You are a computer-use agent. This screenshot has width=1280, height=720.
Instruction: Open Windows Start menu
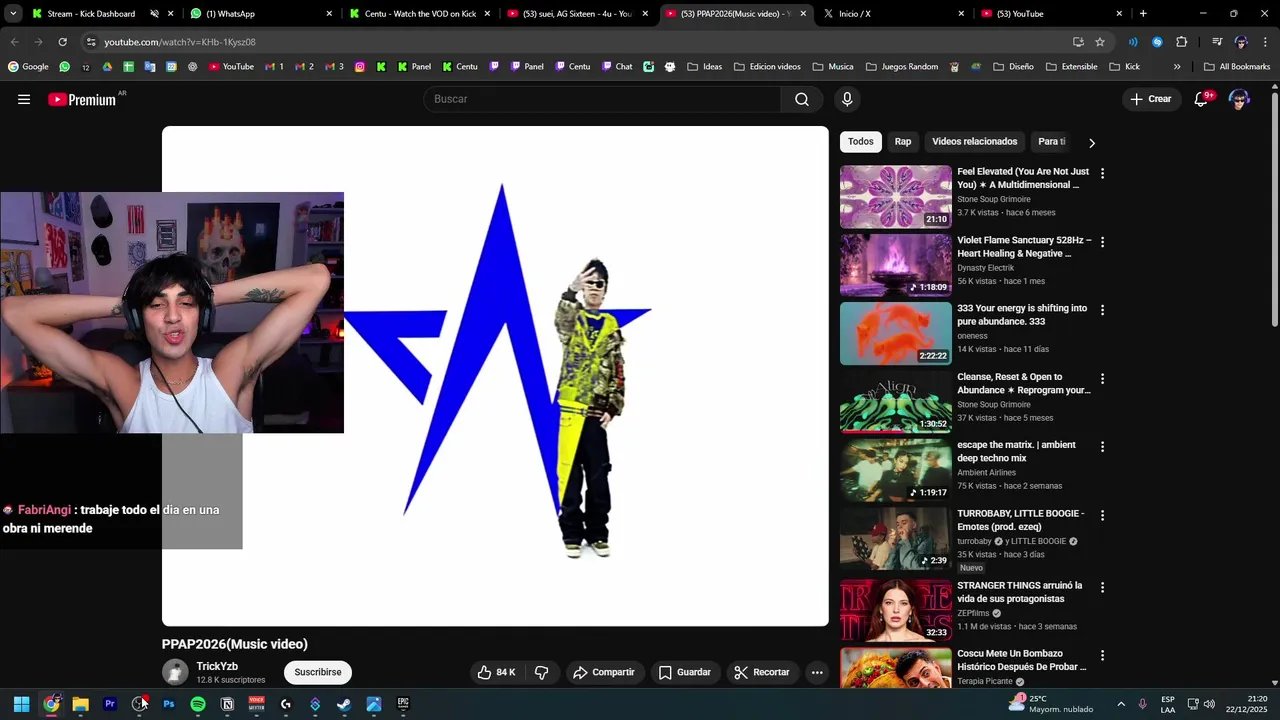point(21,704)
